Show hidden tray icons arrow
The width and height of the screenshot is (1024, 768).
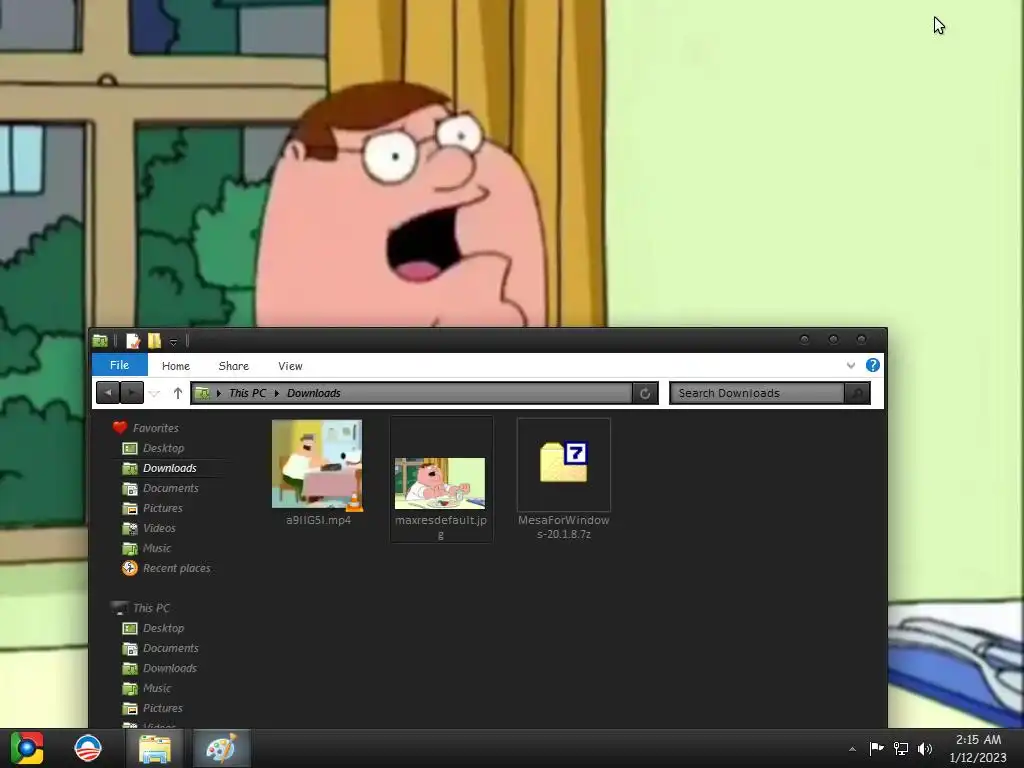click(852, 749)
